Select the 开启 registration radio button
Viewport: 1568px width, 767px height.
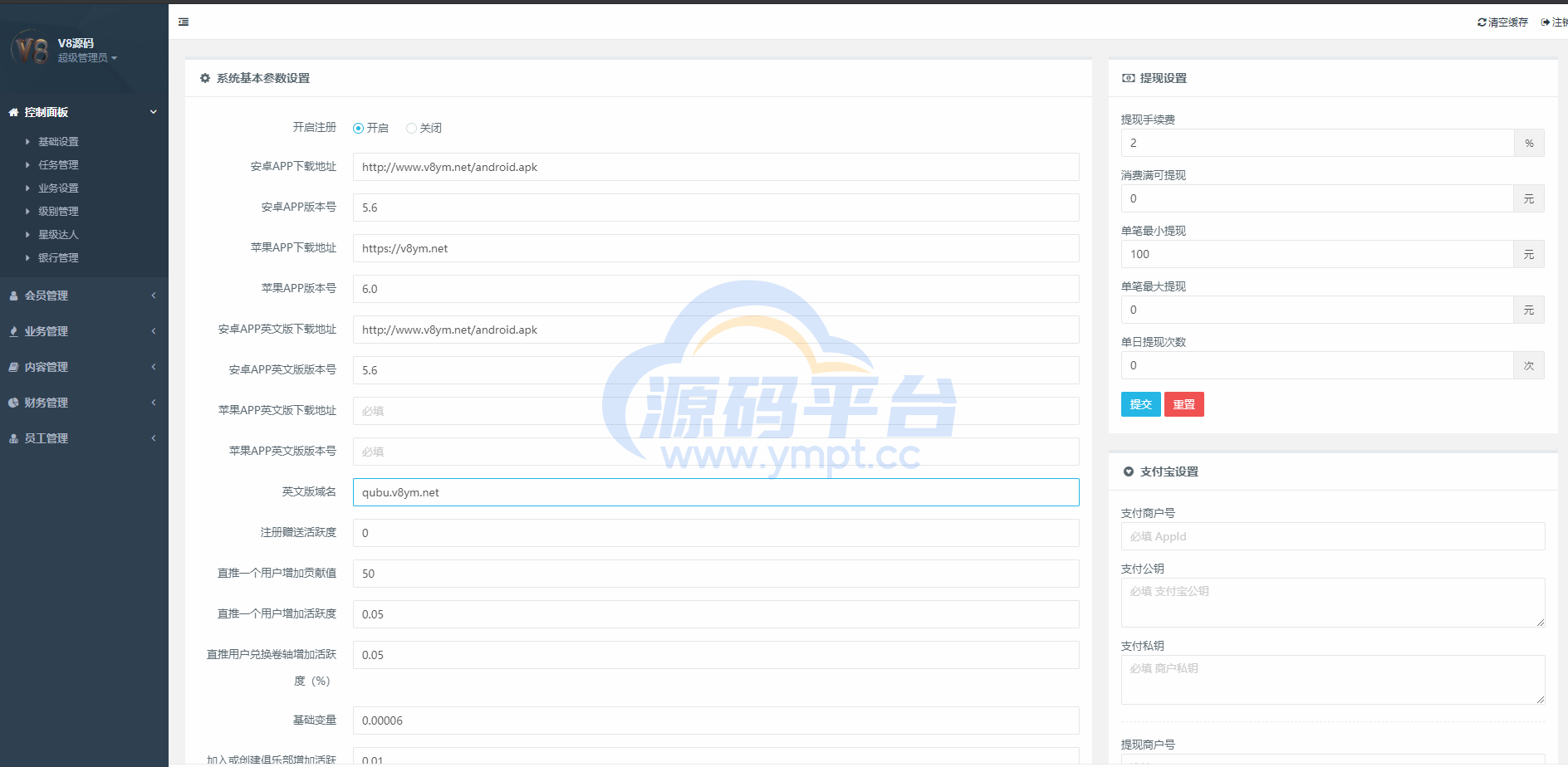[x=359, y=128]
